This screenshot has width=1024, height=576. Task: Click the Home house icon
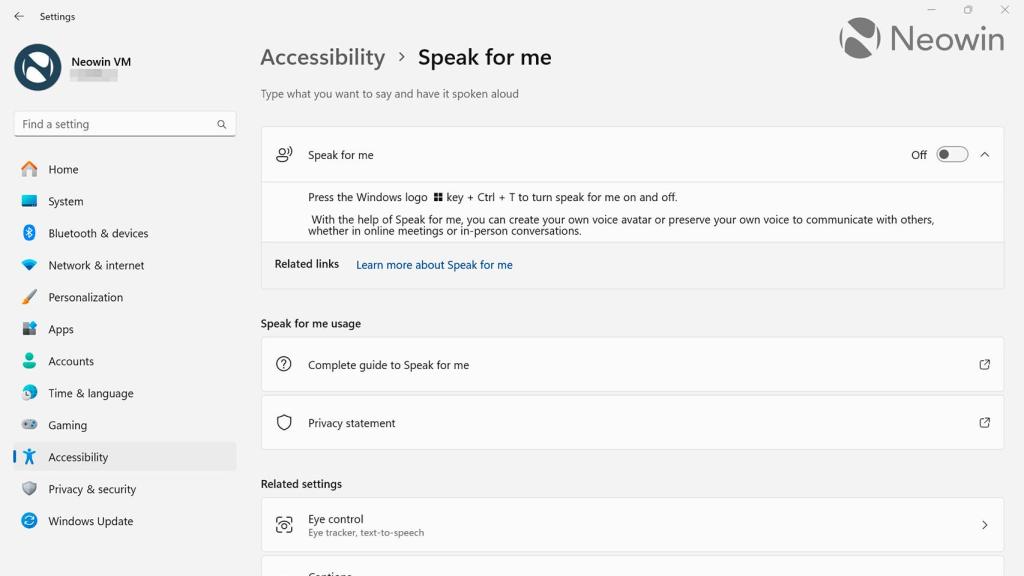[x=29, y=169]
